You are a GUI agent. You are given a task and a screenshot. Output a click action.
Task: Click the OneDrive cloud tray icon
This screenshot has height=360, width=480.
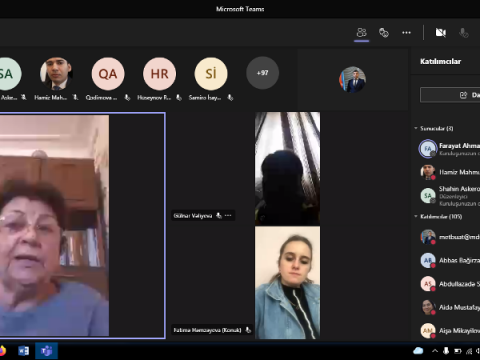point(418,351)
